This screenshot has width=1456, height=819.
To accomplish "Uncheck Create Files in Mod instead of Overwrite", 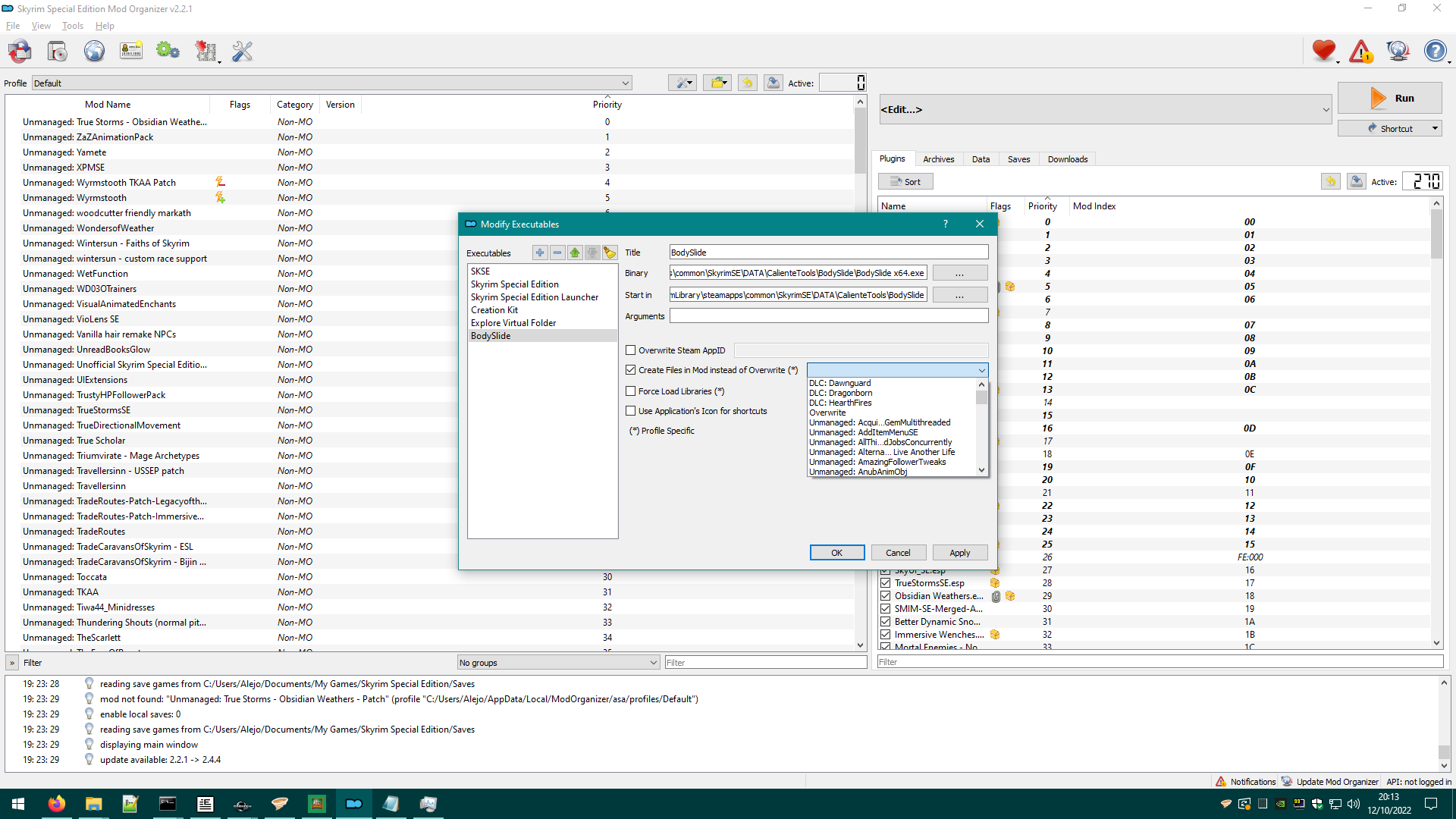I will pyautogui.click(x=630, y=370).
